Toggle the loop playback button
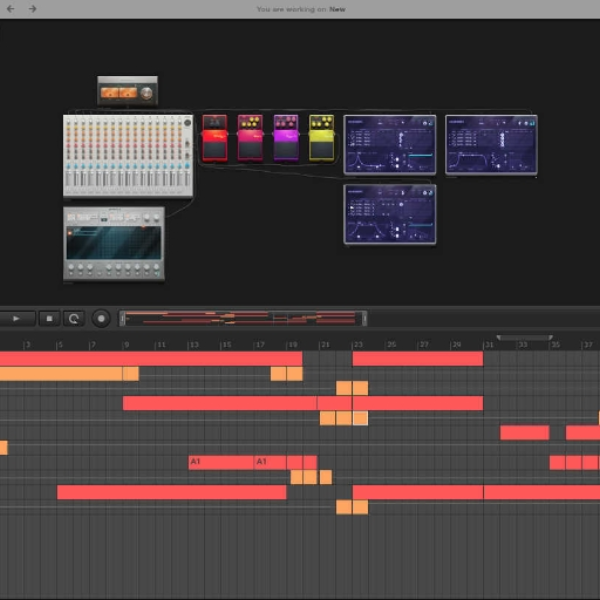The image size is (600, 600). click(73, 318)
